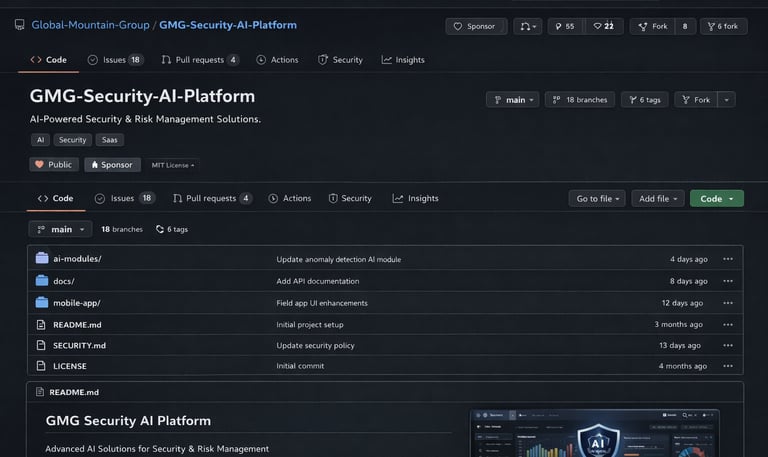
Task: Click the Public badge with heart
Action: click(x=54, y=165)
